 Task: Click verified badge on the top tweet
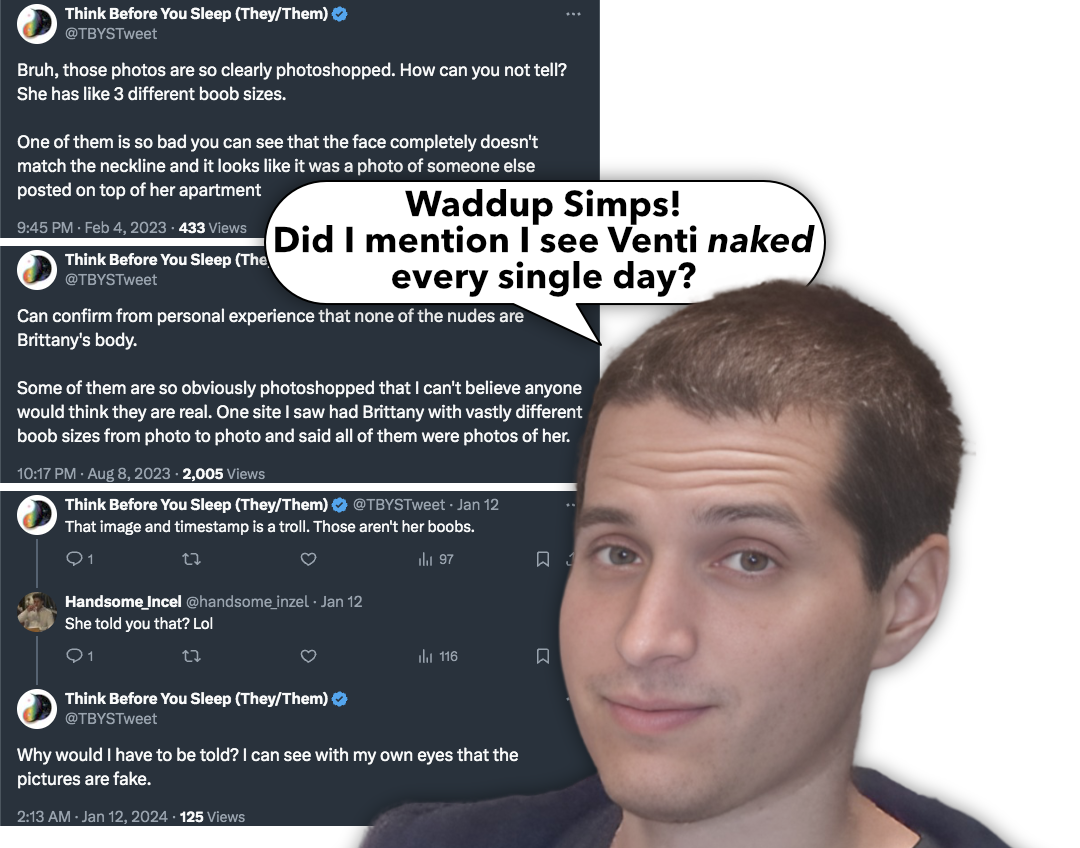pyautogui.click(x=340, y=14)
